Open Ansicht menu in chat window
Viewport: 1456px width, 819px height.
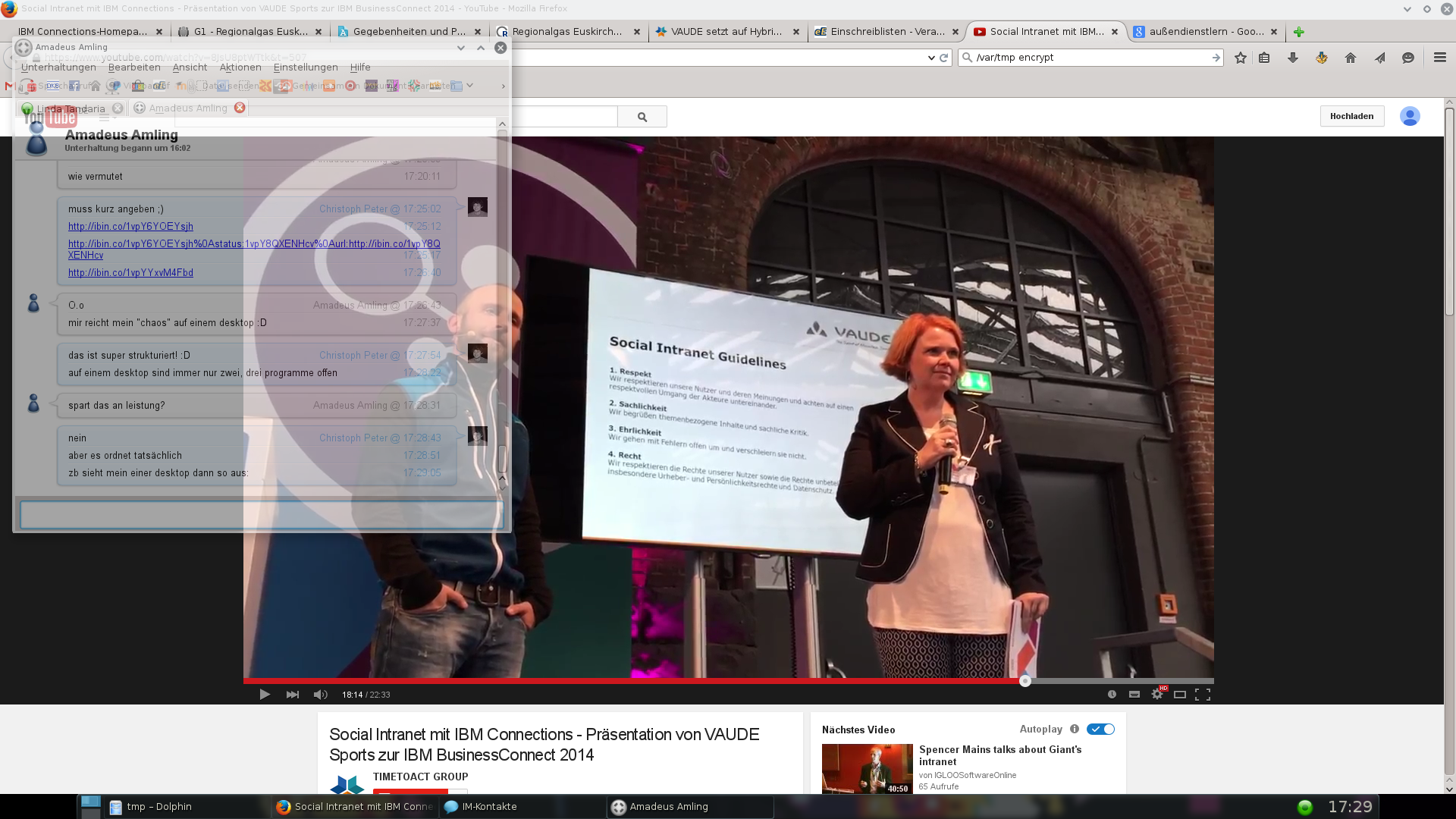[190, 67]
